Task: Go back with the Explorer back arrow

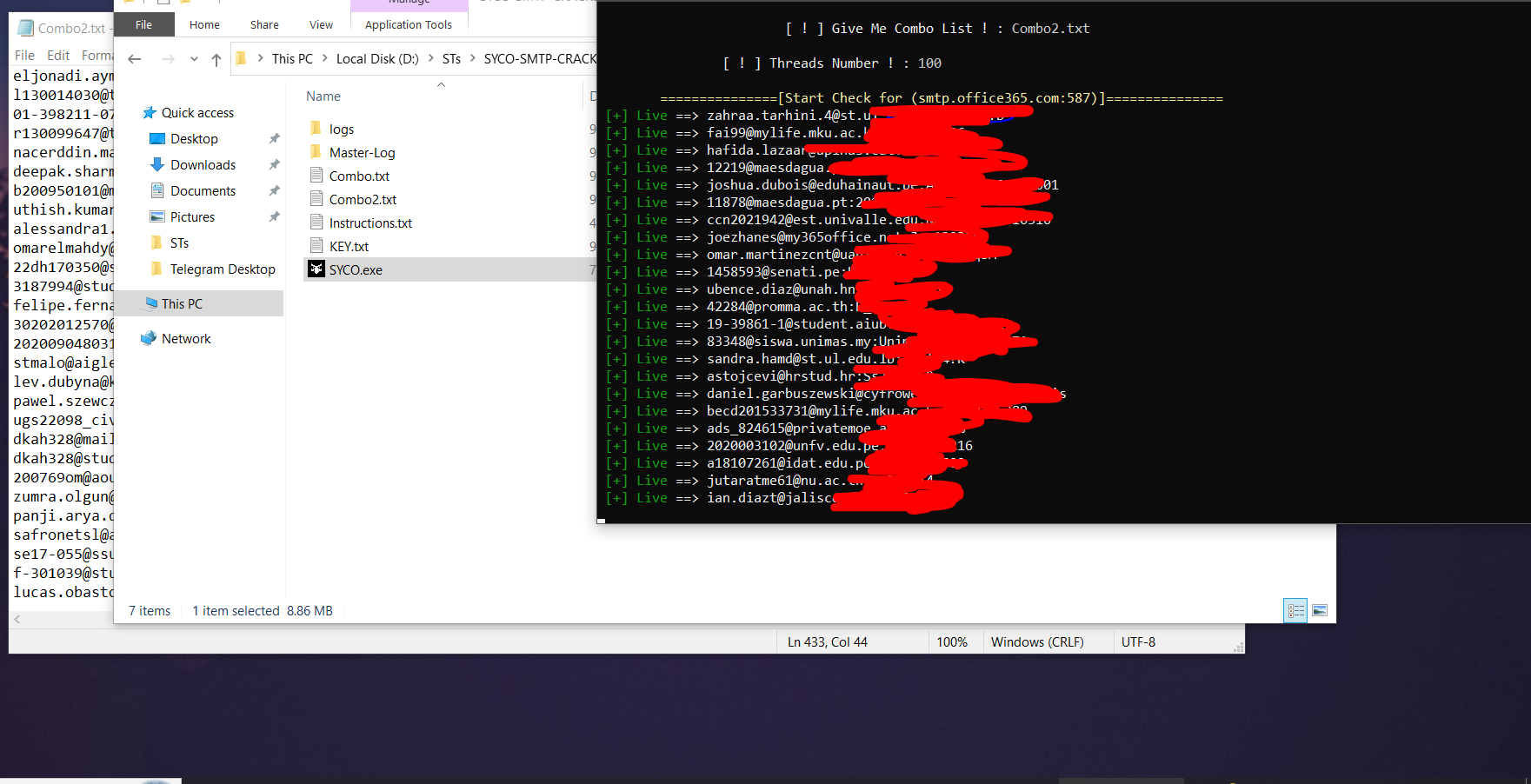Action: 134,59
